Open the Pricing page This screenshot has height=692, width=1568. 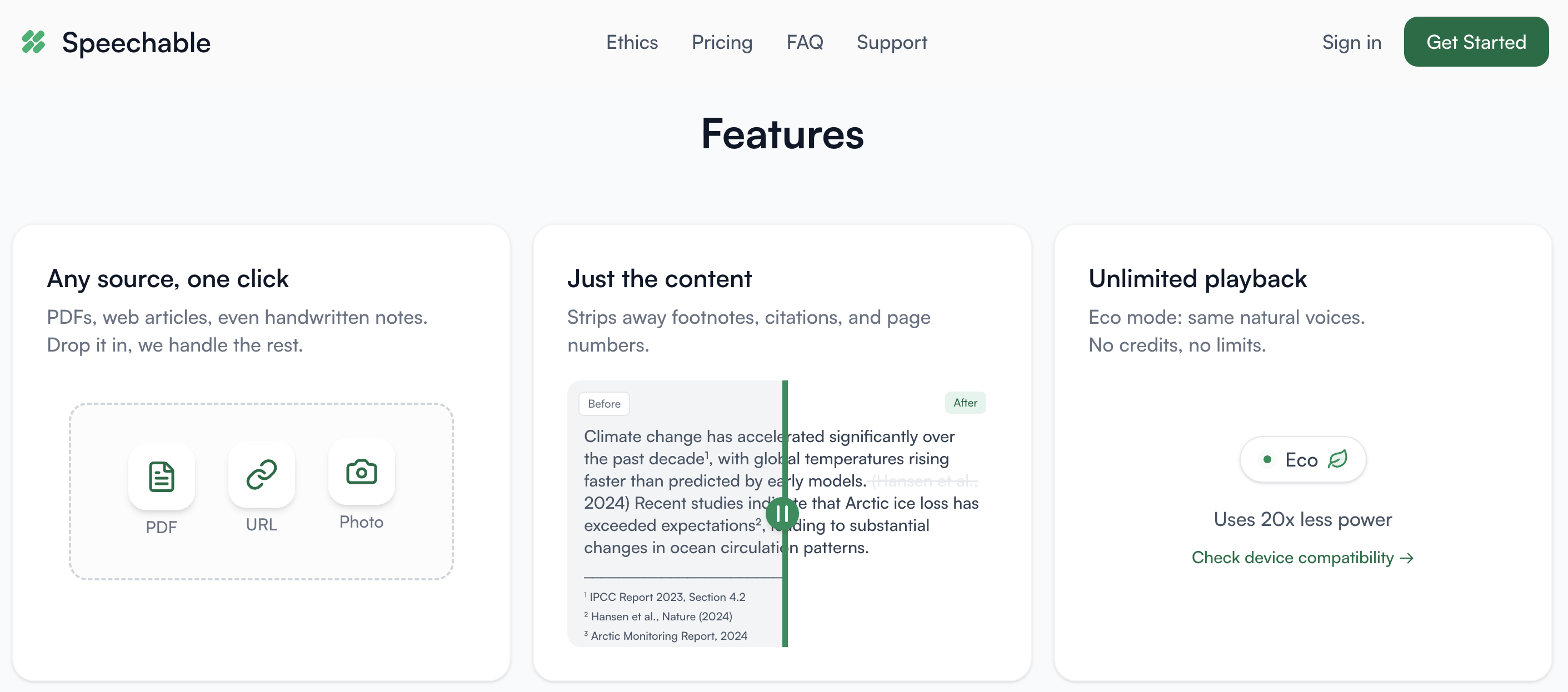coord(721,42)
